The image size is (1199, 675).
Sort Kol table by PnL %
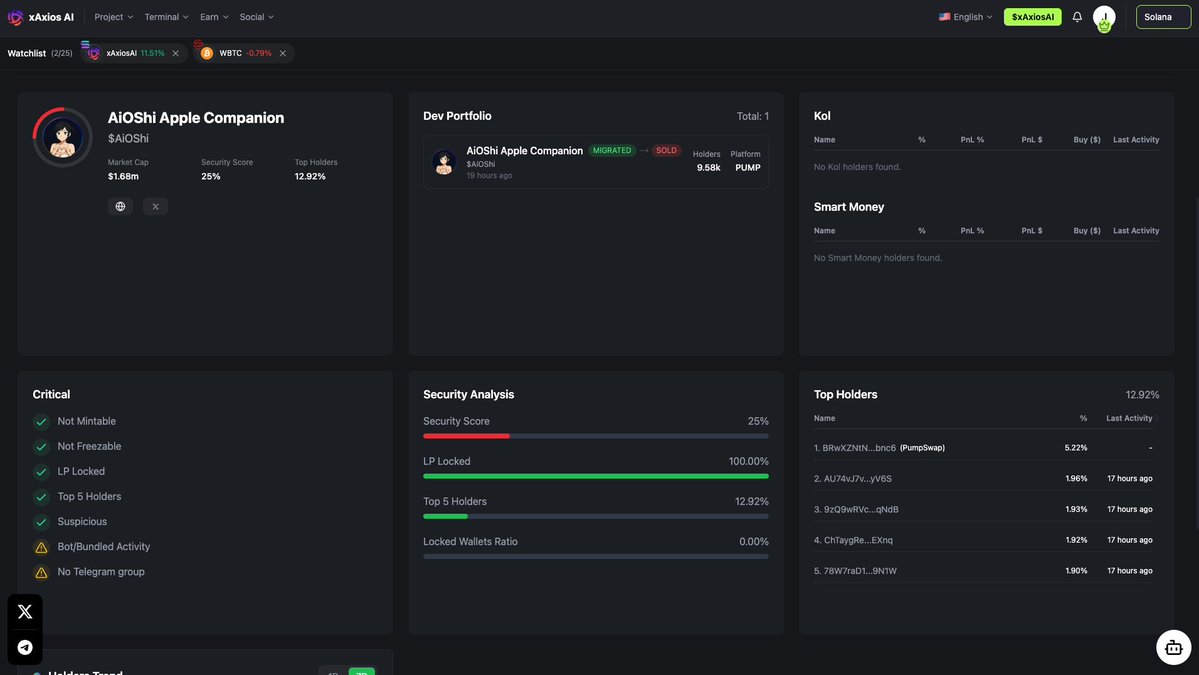pyautogui.click(x=972, y=140)
